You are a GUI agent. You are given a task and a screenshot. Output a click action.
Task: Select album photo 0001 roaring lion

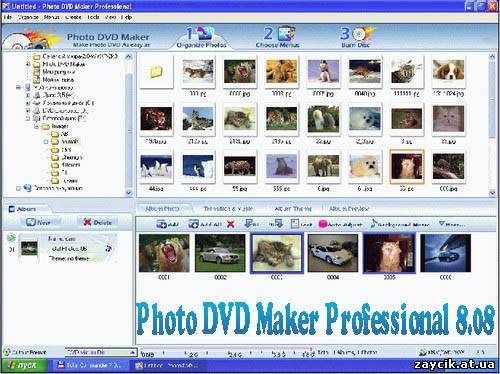click(164, 253)
